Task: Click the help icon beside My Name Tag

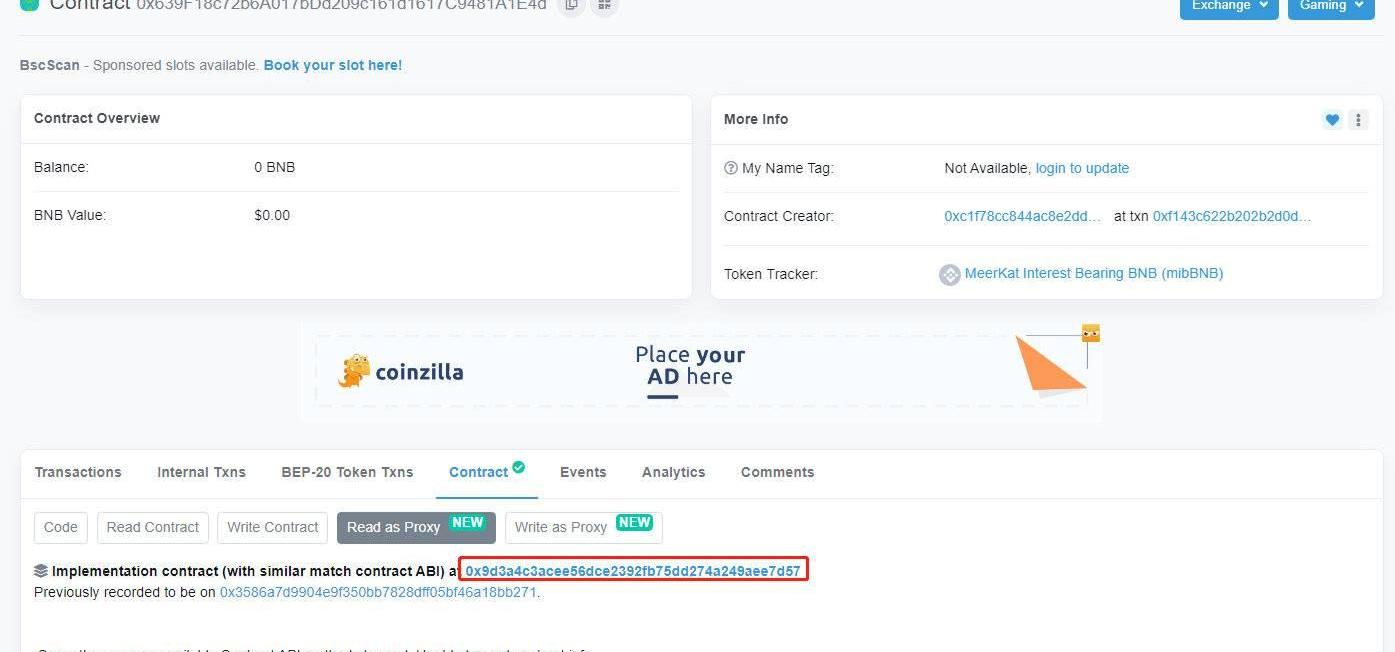Action: click(x=731, y=168)
